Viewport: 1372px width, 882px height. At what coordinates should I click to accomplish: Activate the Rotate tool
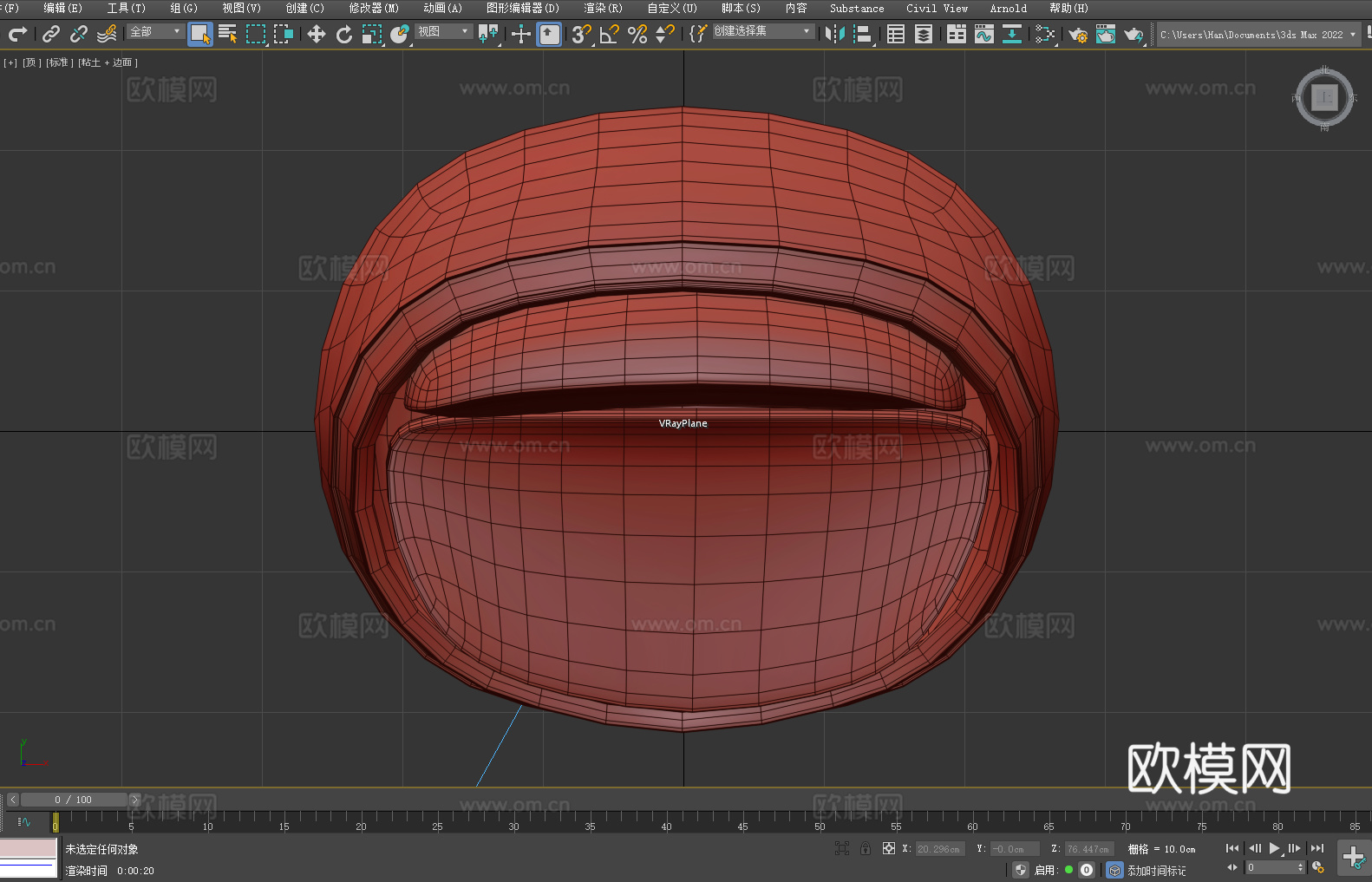tap(344, 34)
